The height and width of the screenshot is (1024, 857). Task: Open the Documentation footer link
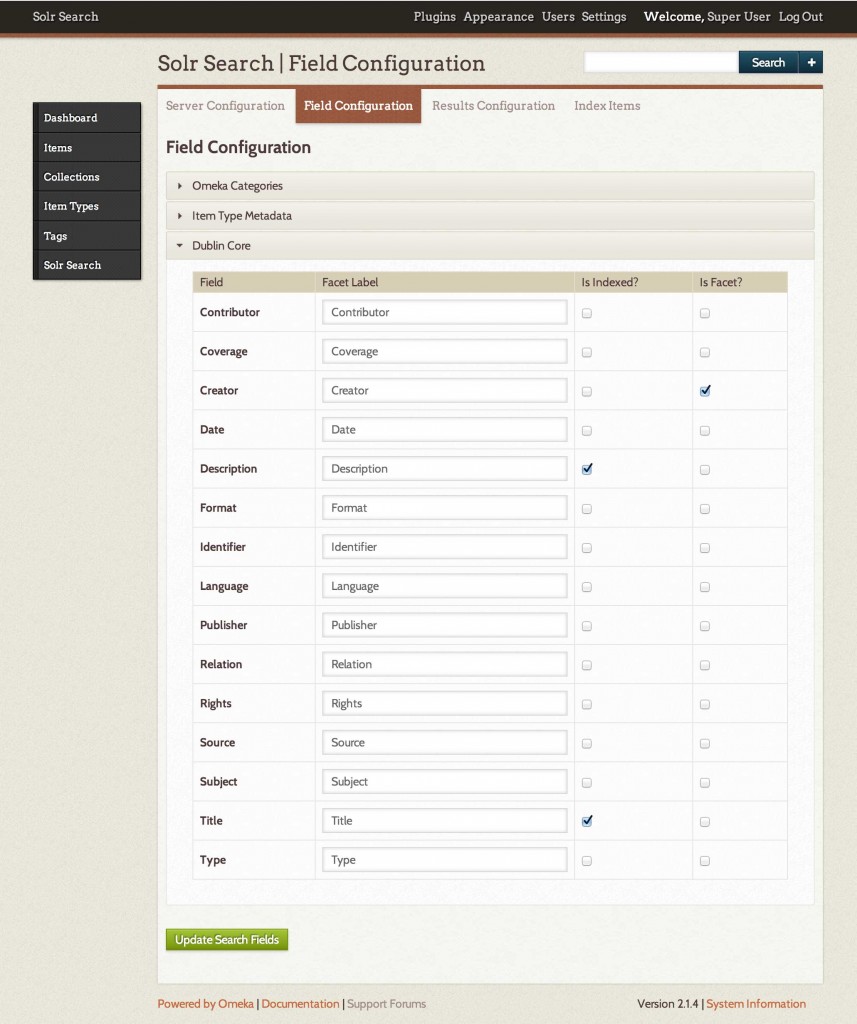[x=300, y=1004]
